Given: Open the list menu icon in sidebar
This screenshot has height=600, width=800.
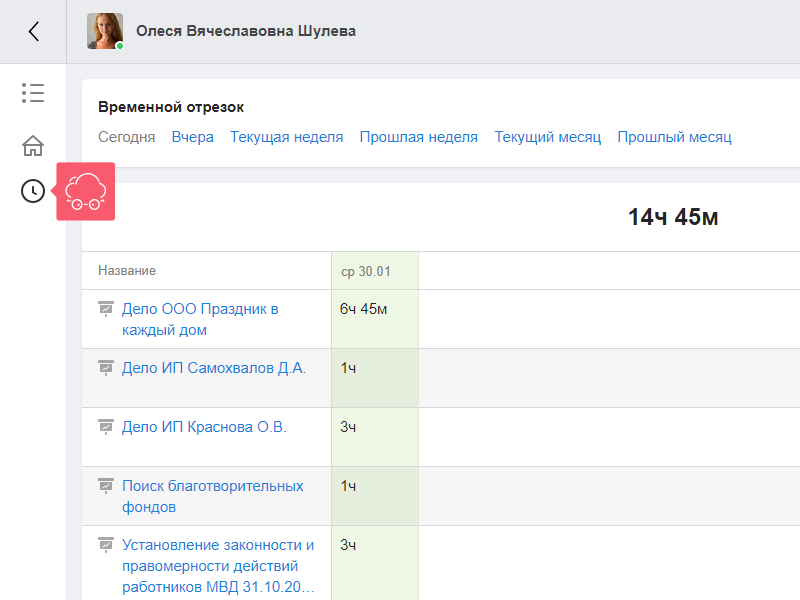Looking at the screenshot, I should click(x=33, y=93).
